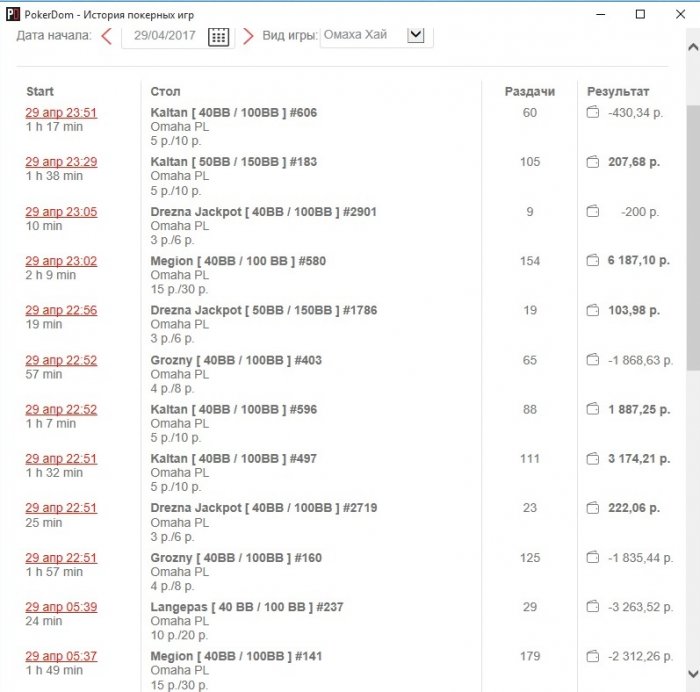This screenshot has width=700, height=692.
Task: Click the PokerDom logo in title bar
Action: tap(13, 14)
